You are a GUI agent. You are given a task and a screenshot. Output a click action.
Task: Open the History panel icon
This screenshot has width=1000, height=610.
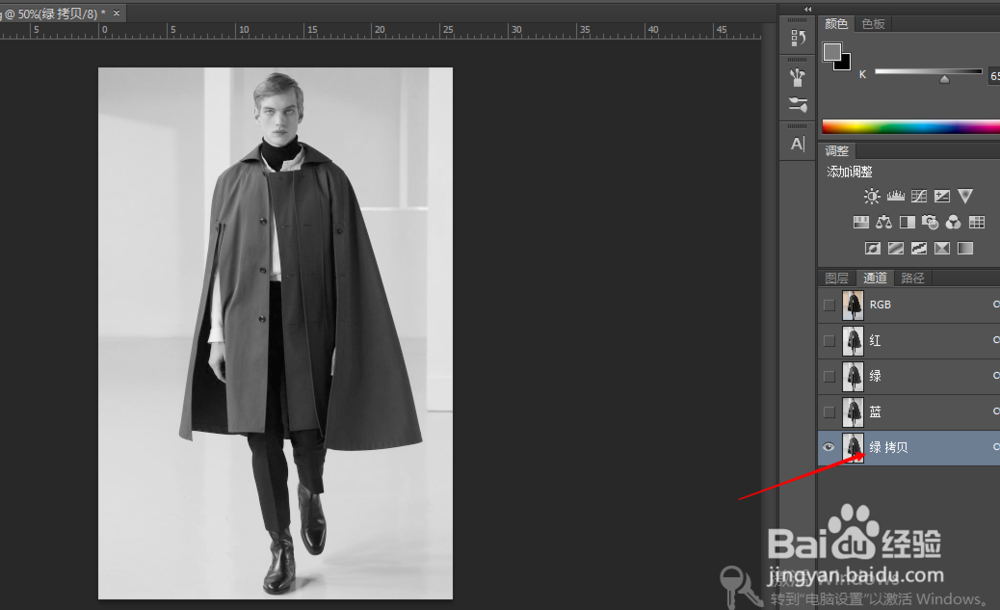797,38
